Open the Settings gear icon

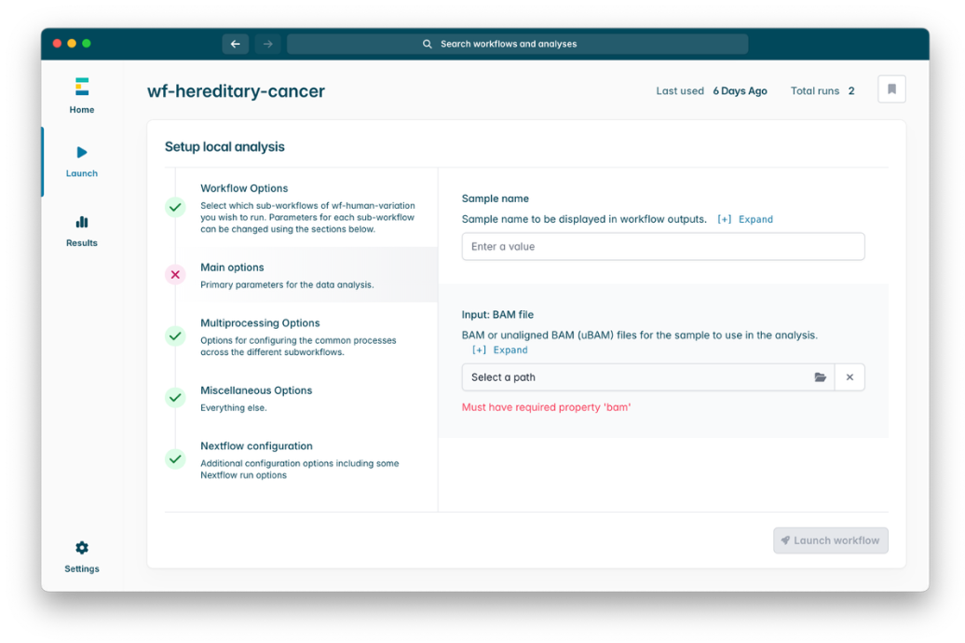coord(82,548)
